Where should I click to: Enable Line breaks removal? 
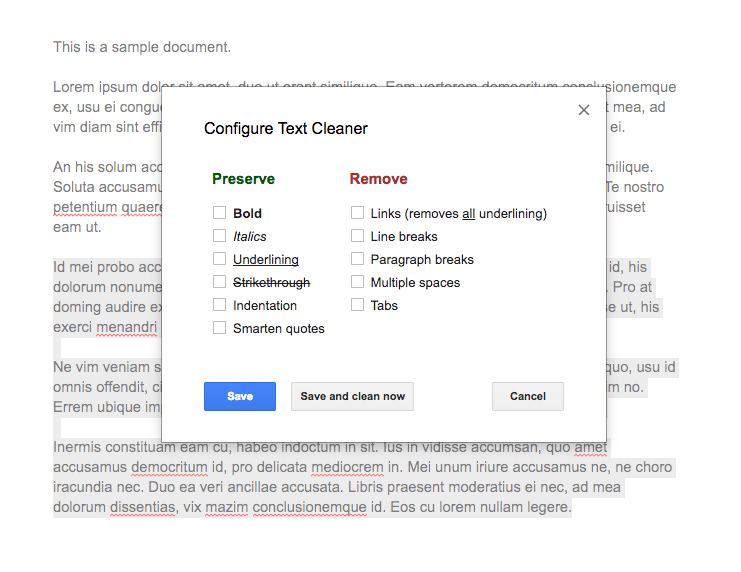[357, 236]
